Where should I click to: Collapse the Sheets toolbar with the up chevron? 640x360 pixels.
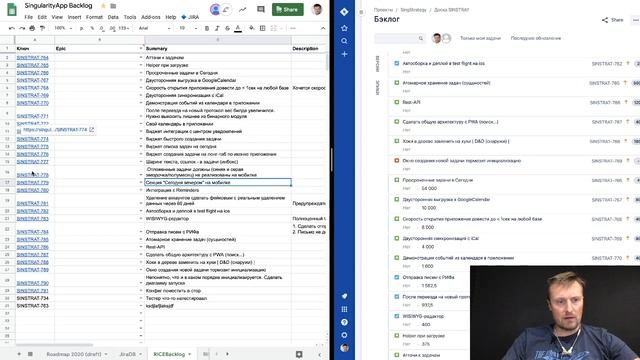[323, 28]
